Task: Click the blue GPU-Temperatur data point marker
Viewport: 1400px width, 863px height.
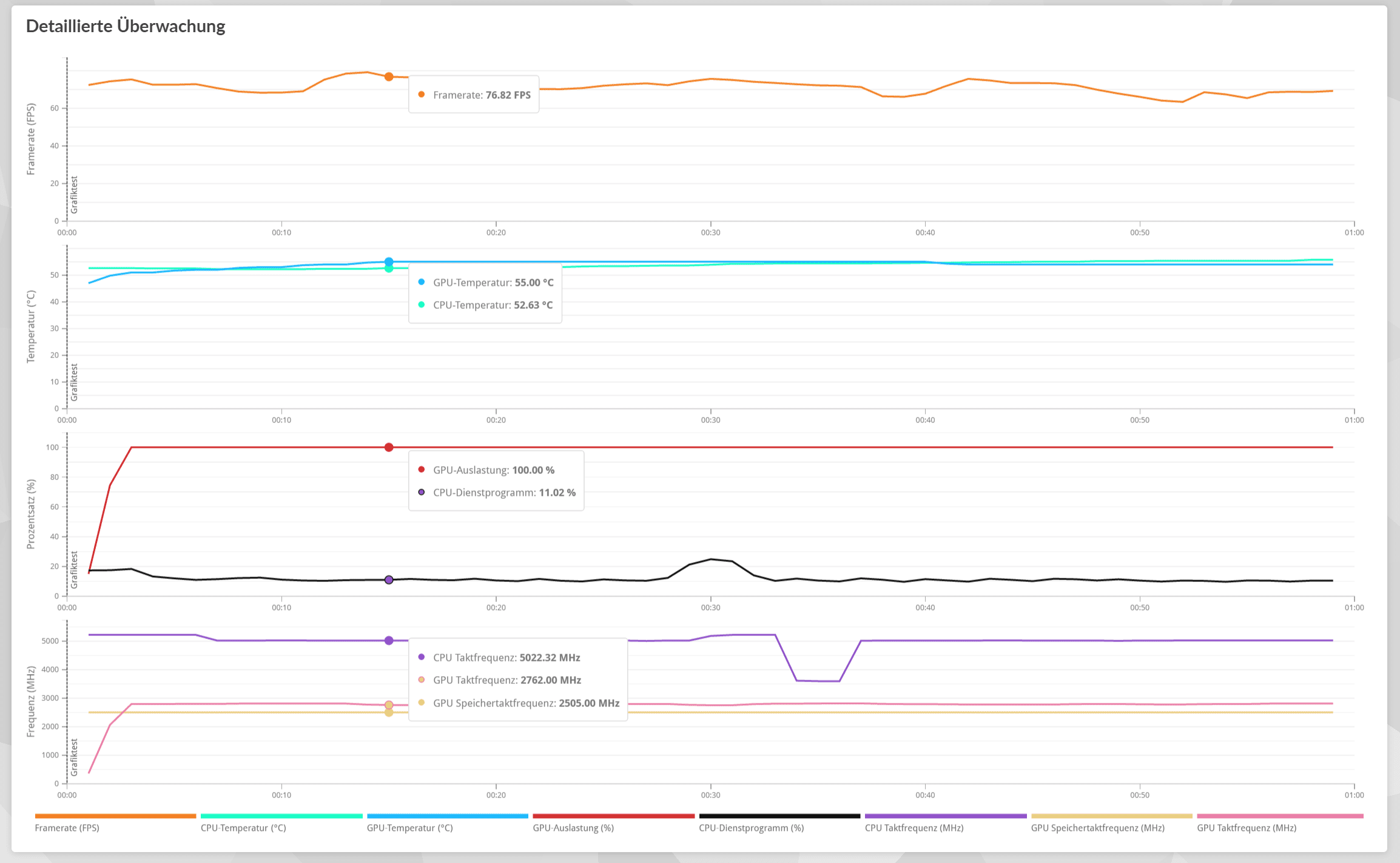Action: pyautogui.click(x=389, y=262)
